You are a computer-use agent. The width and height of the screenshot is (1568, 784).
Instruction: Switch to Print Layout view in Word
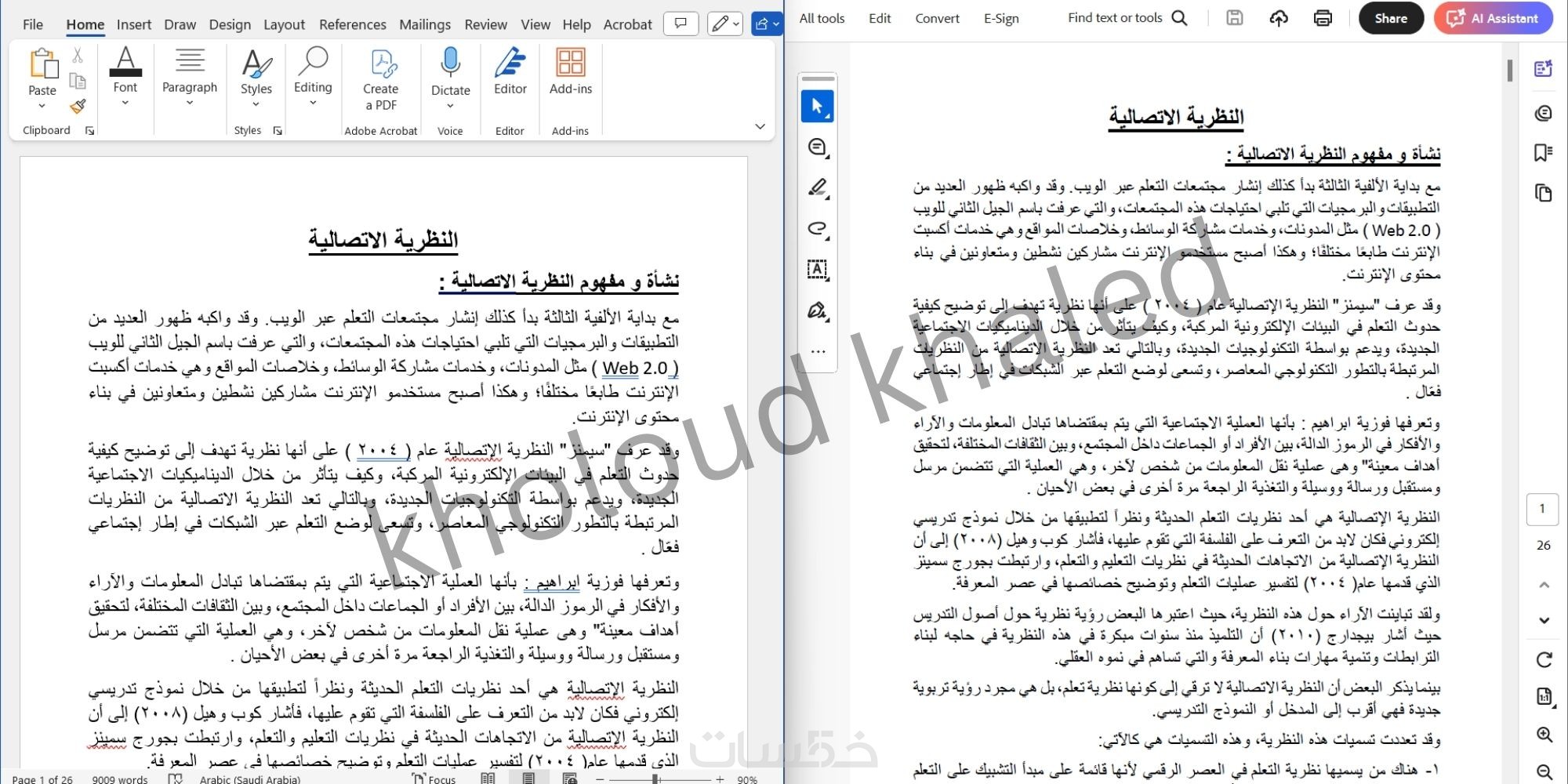coord(529,779)
